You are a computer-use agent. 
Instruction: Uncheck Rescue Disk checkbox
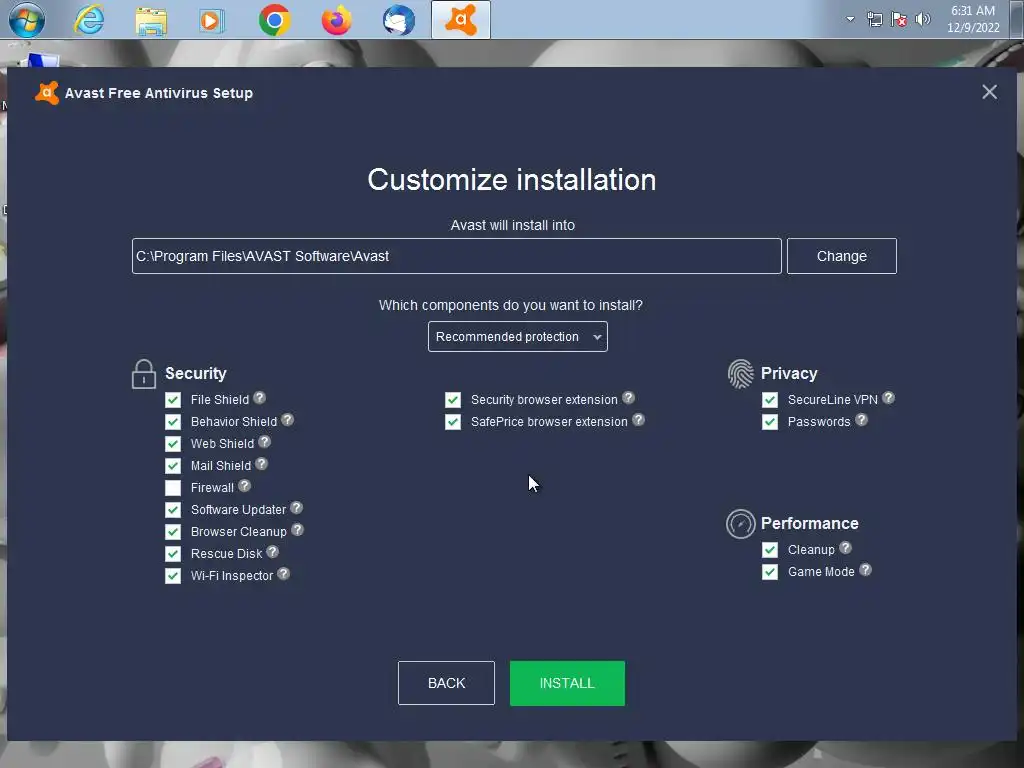173,554
